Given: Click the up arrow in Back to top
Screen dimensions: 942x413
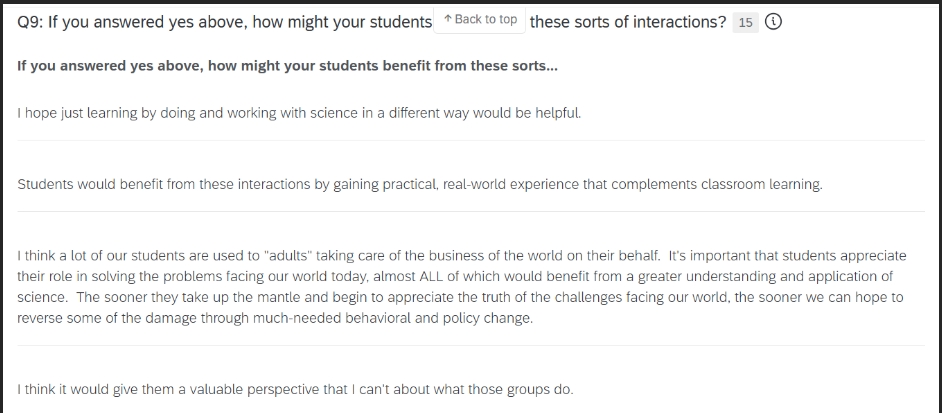Looking at the screenshot, I should coord(447,19).
